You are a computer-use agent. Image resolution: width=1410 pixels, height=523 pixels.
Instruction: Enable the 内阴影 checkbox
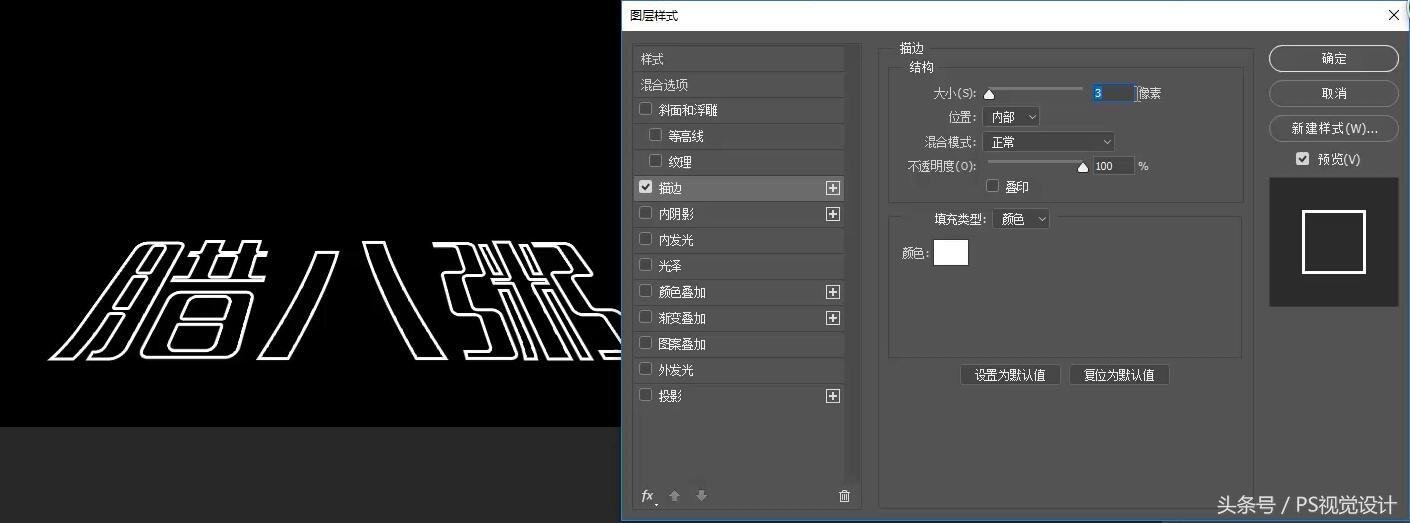[x=645, y=213]
